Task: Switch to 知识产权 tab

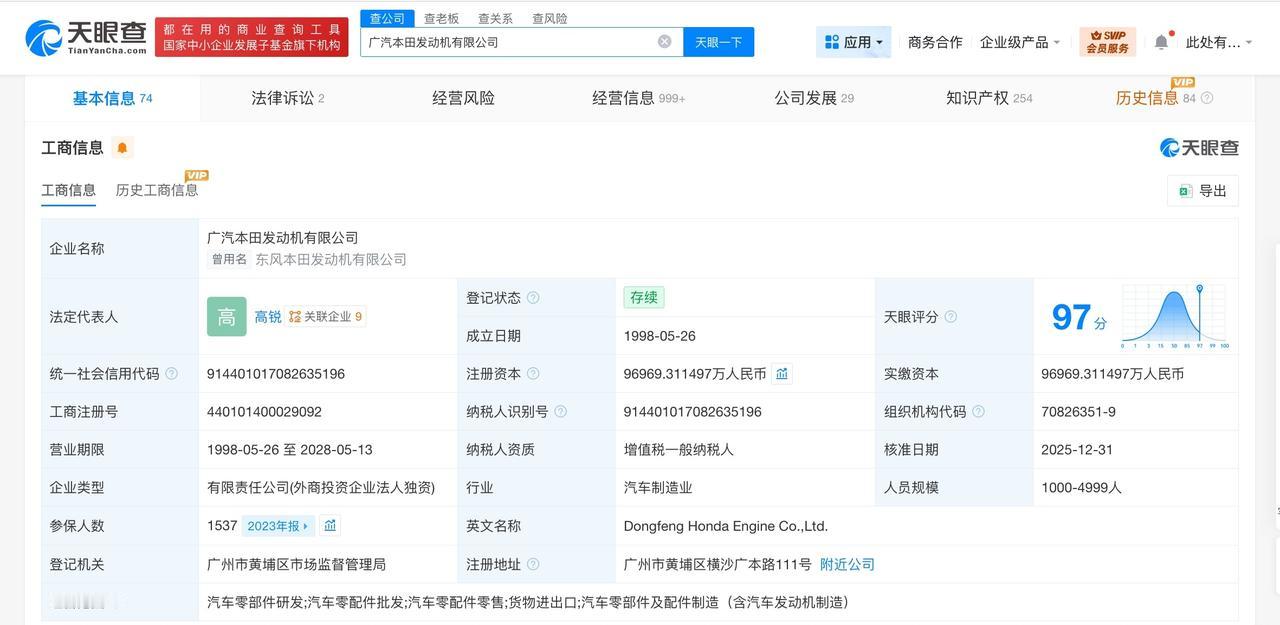Action: tap(989, 98)
